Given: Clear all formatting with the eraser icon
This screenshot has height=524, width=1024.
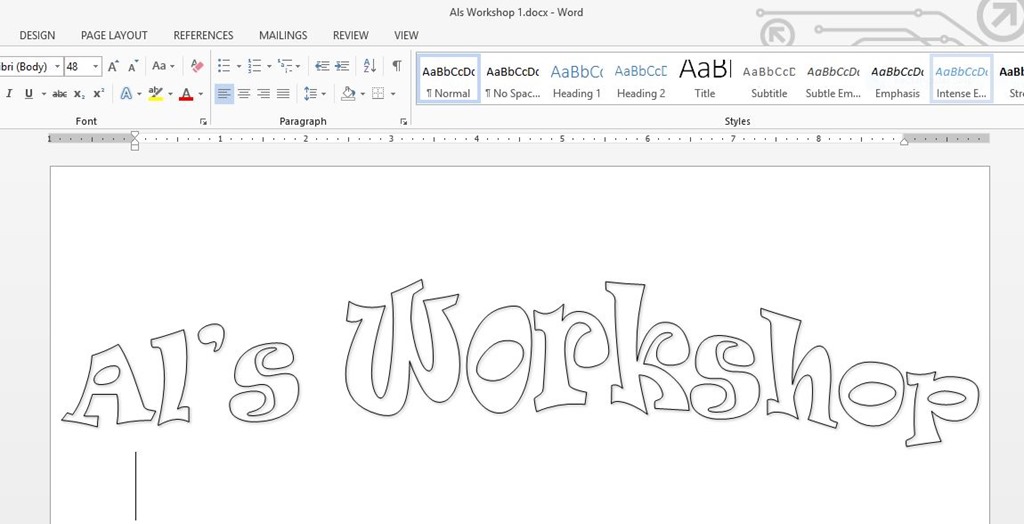Looking at the screenshot, I should pos(197,66).
